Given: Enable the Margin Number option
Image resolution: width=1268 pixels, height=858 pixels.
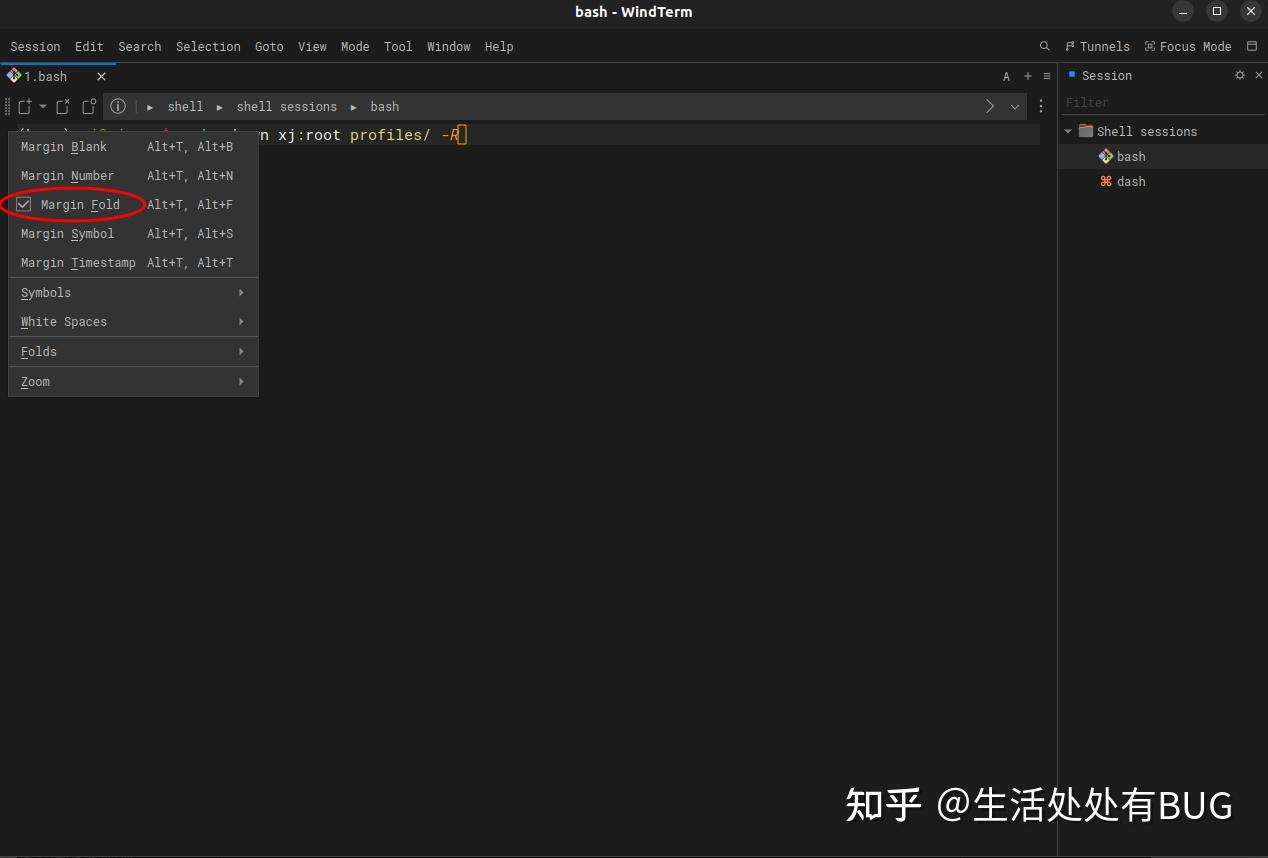Looking at the screenshot, I should (x=67, y=175).
